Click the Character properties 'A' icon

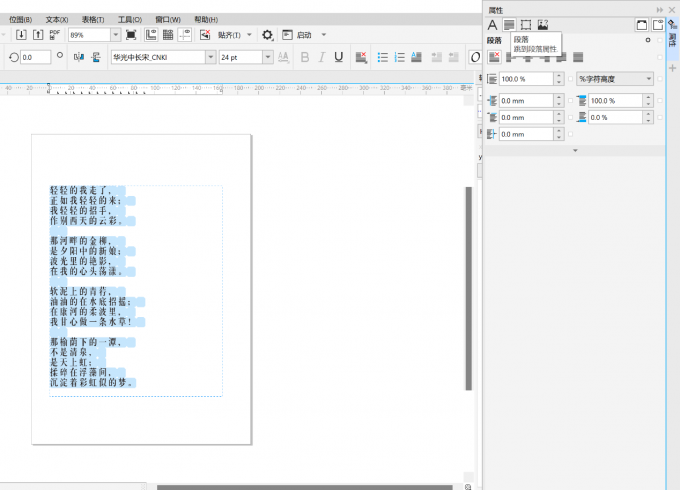click(492, 25)
